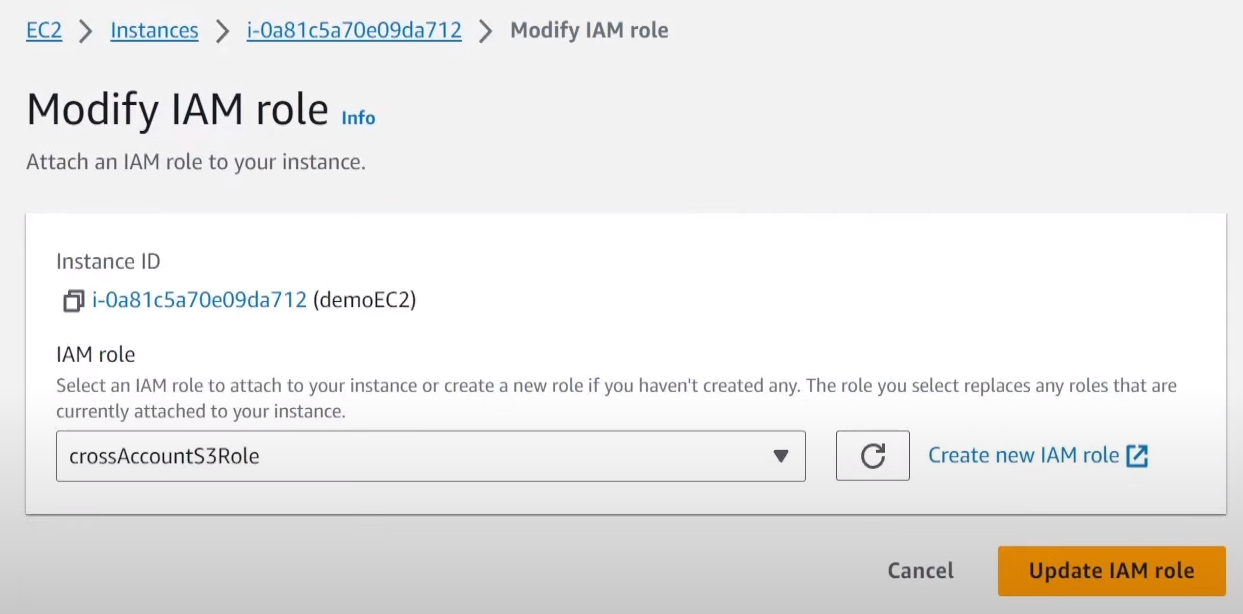Image resolution: width=1243 pixels, height=614 pixels.
Task: Click the Modify IAM role page heading
Action: pyautogui.click(x=177, y=109)
